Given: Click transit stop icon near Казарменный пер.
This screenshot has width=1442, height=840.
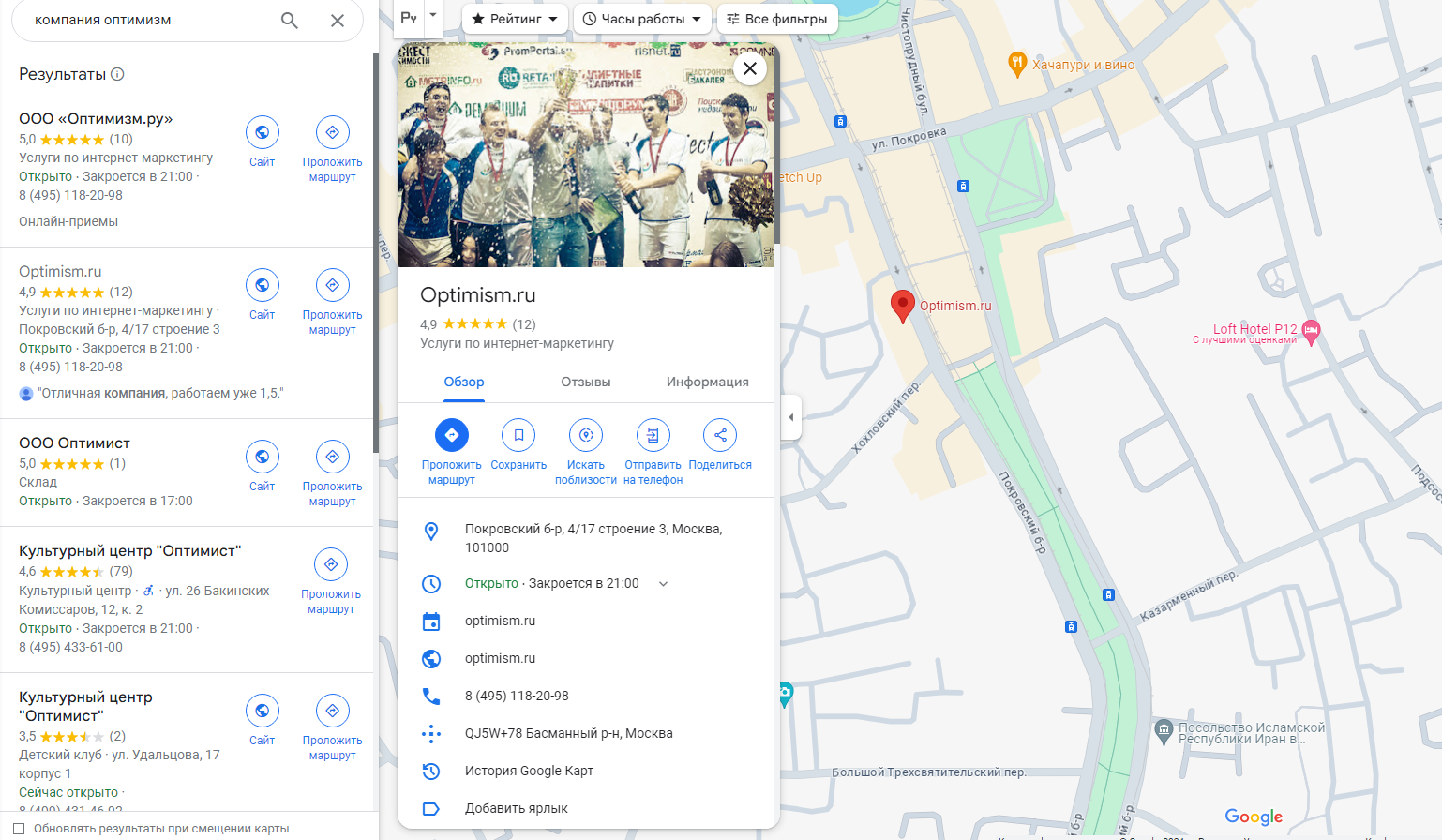Looking at the screenshot, I should 1108,594.
